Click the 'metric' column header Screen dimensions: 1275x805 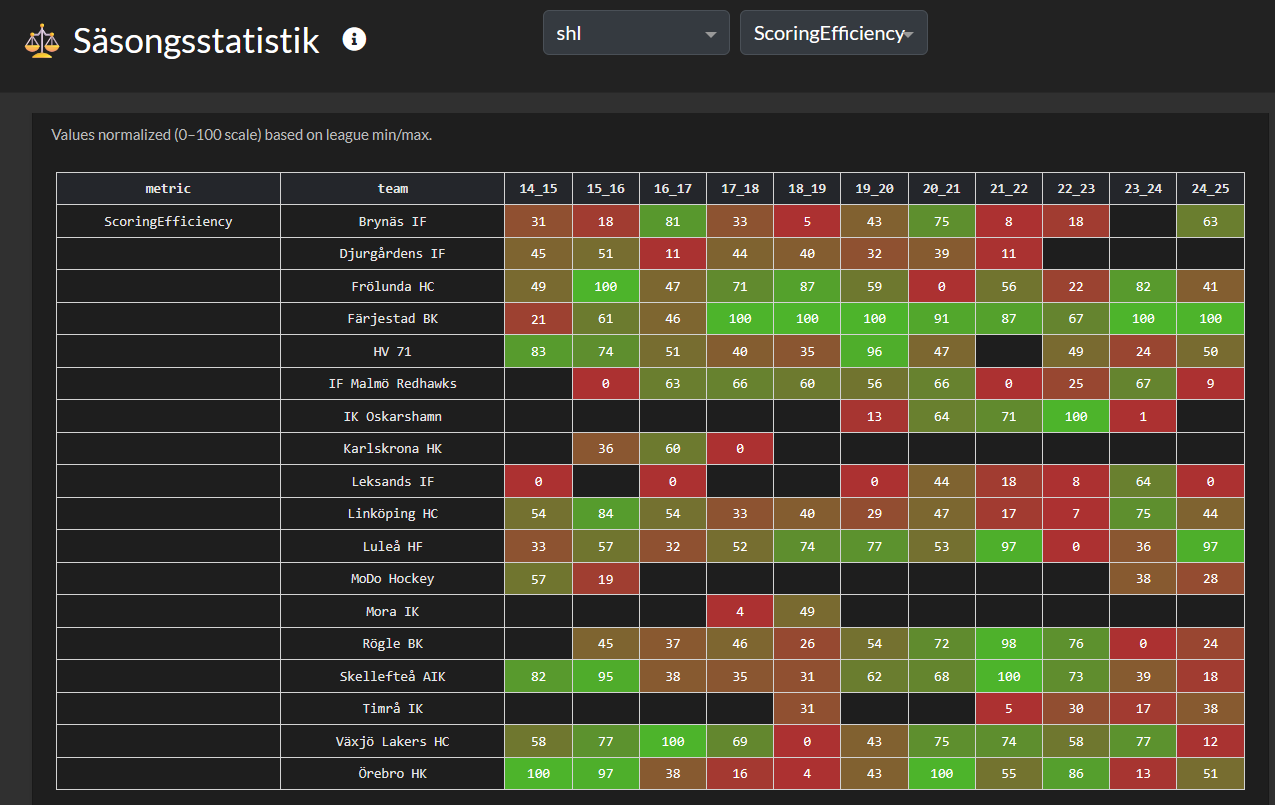[168, 188]
